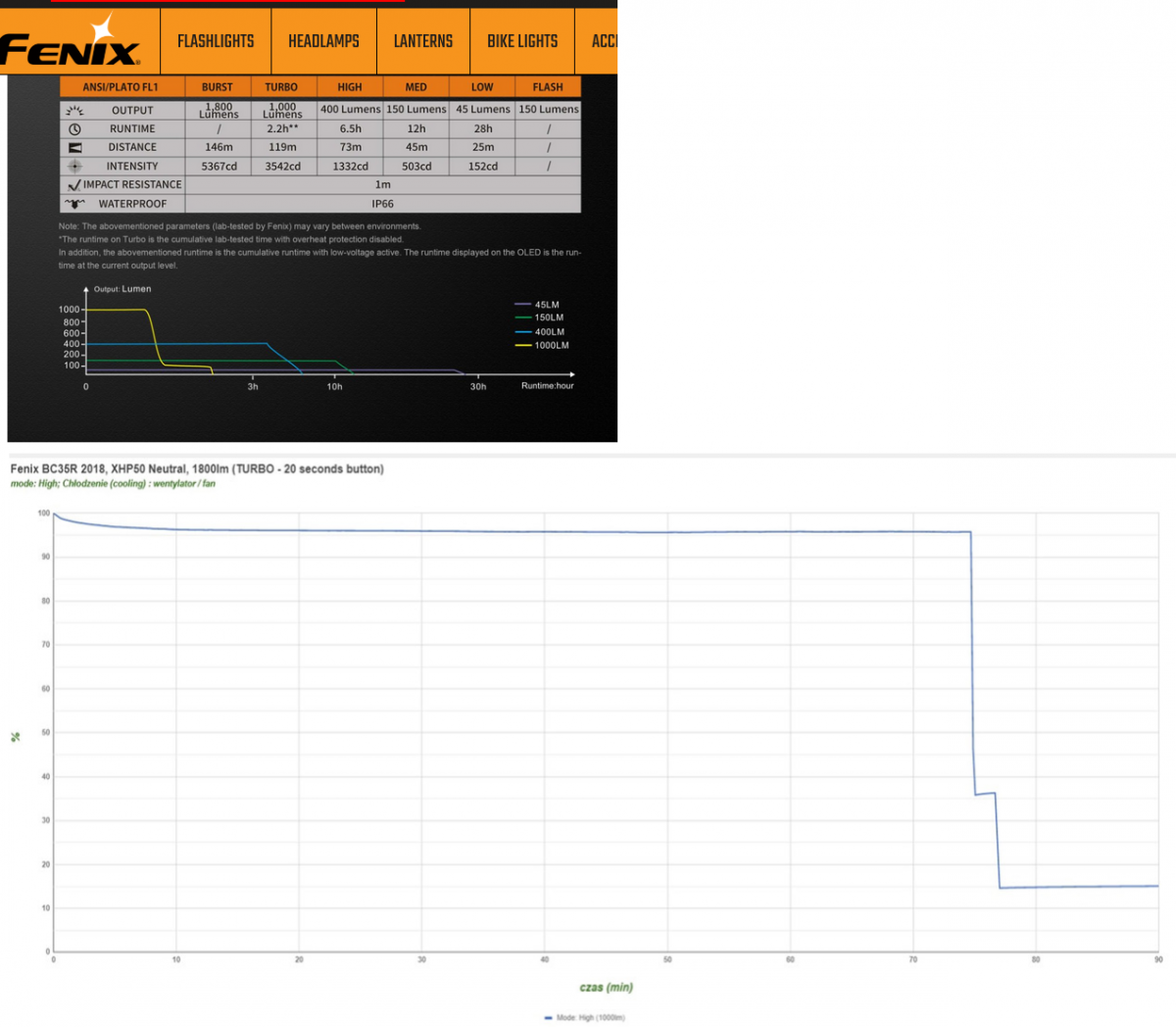Click 150 Lumens in the FLASH column

point(549,110)
